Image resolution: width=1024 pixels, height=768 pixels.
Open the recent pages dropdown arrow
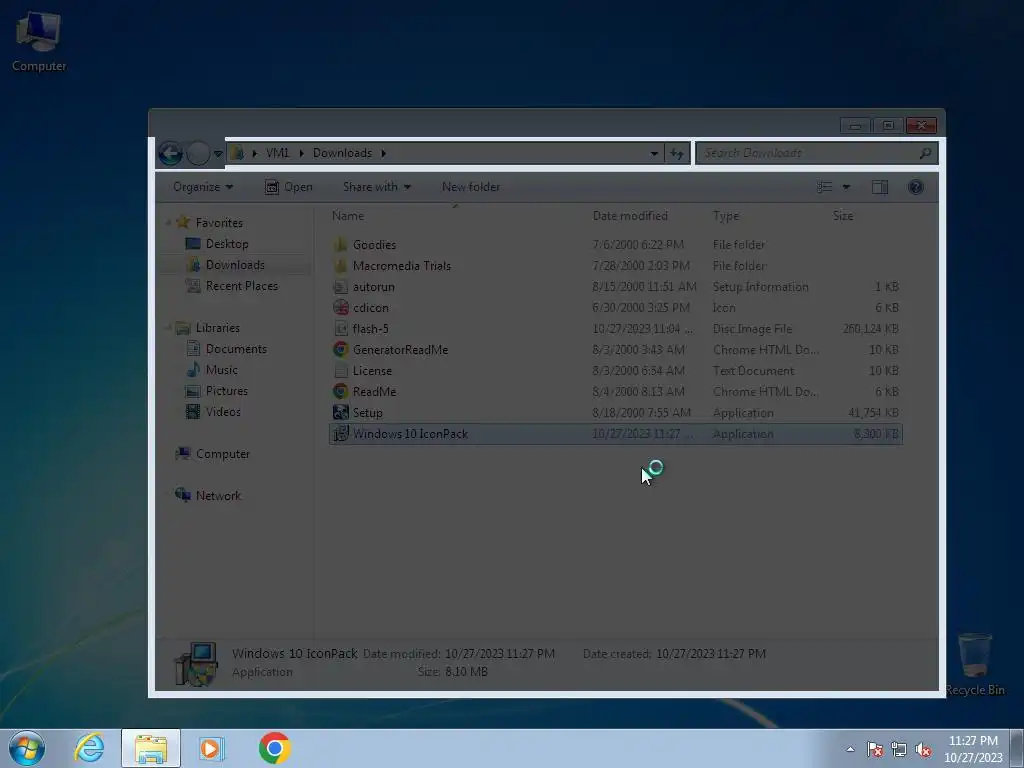pos(218,154)
